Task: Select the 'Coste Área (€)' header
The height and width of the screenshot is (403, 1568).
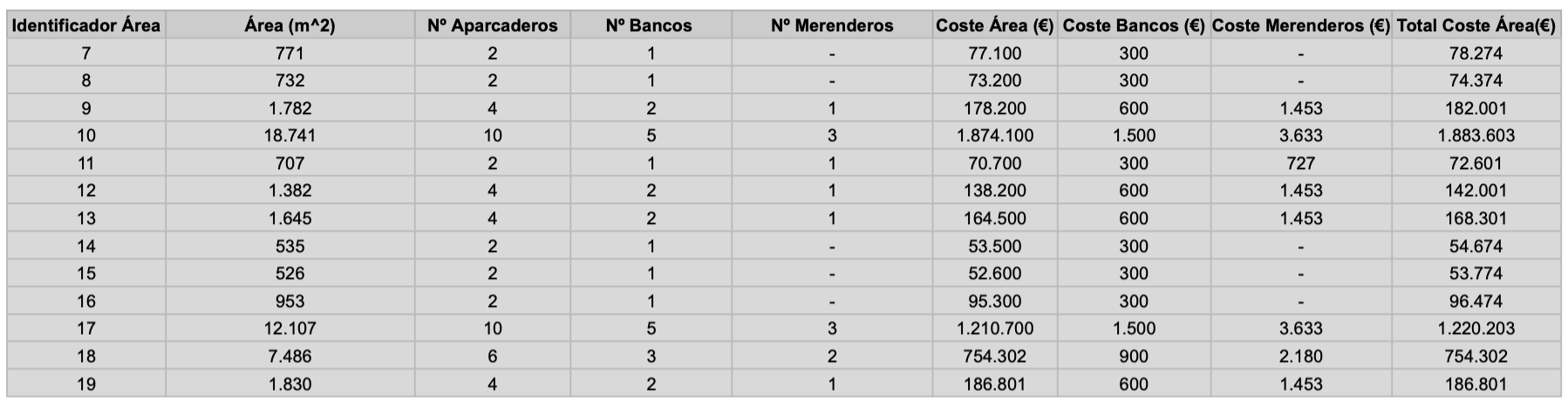Action: tap(994, 25)
